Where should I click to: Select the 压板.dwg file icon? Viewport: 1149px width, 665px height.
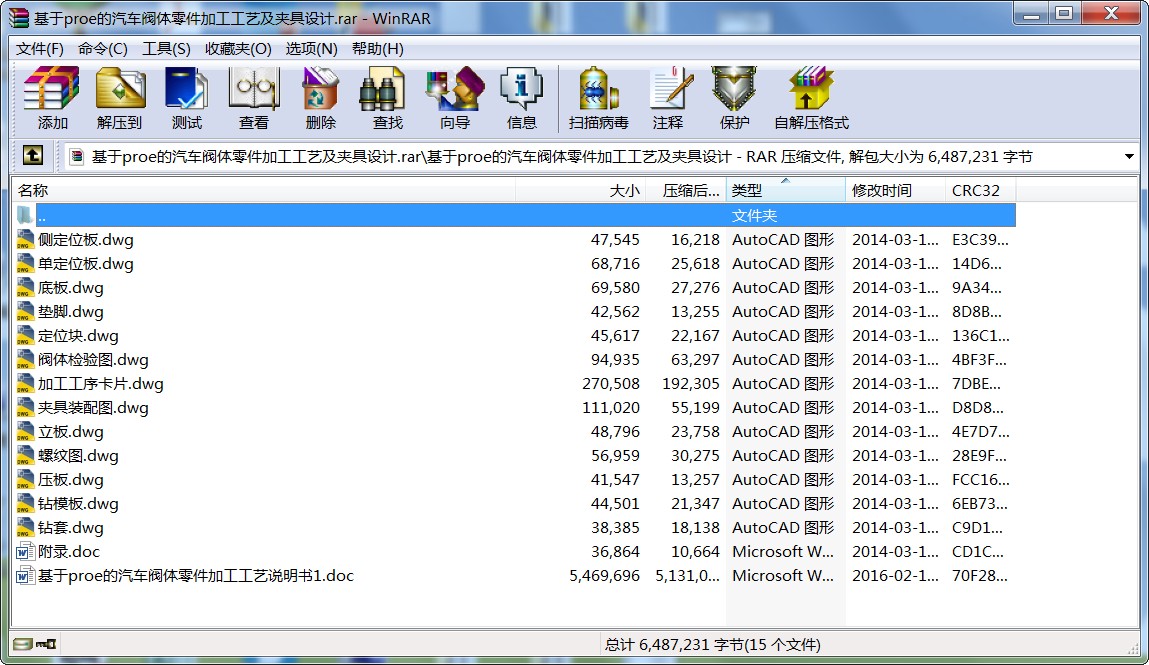coord(25,480)
